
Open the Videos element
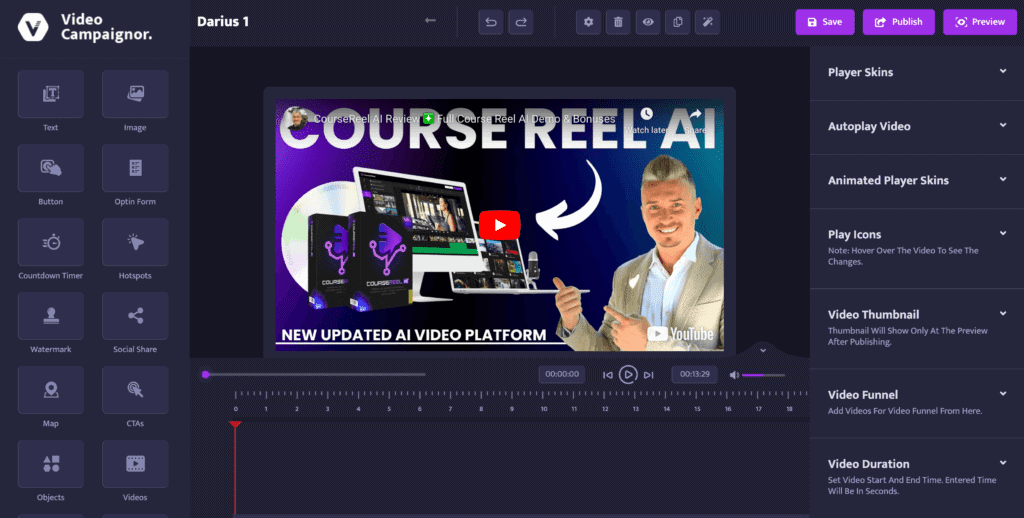[x=135, y=464]
